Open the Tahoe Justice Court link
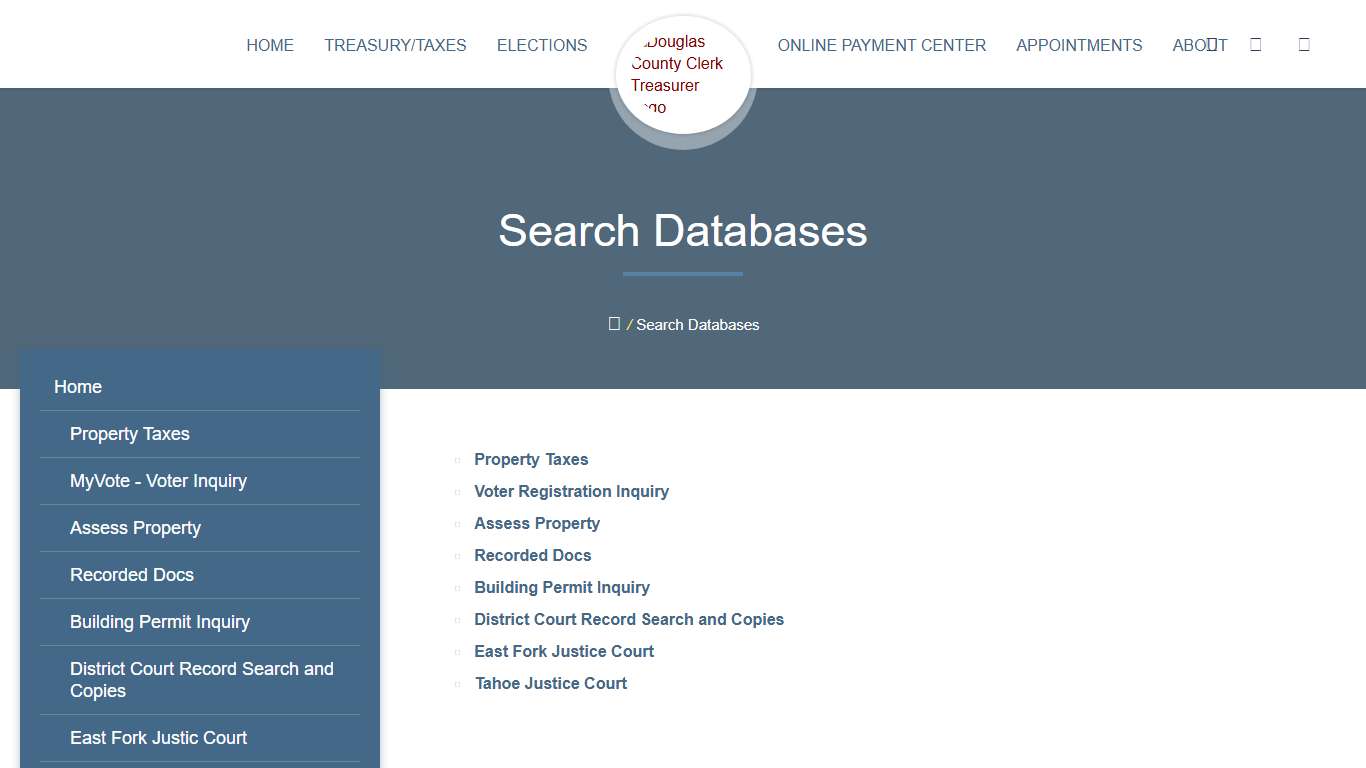Viewport: 1366px width, 768px height. (551, 683)
